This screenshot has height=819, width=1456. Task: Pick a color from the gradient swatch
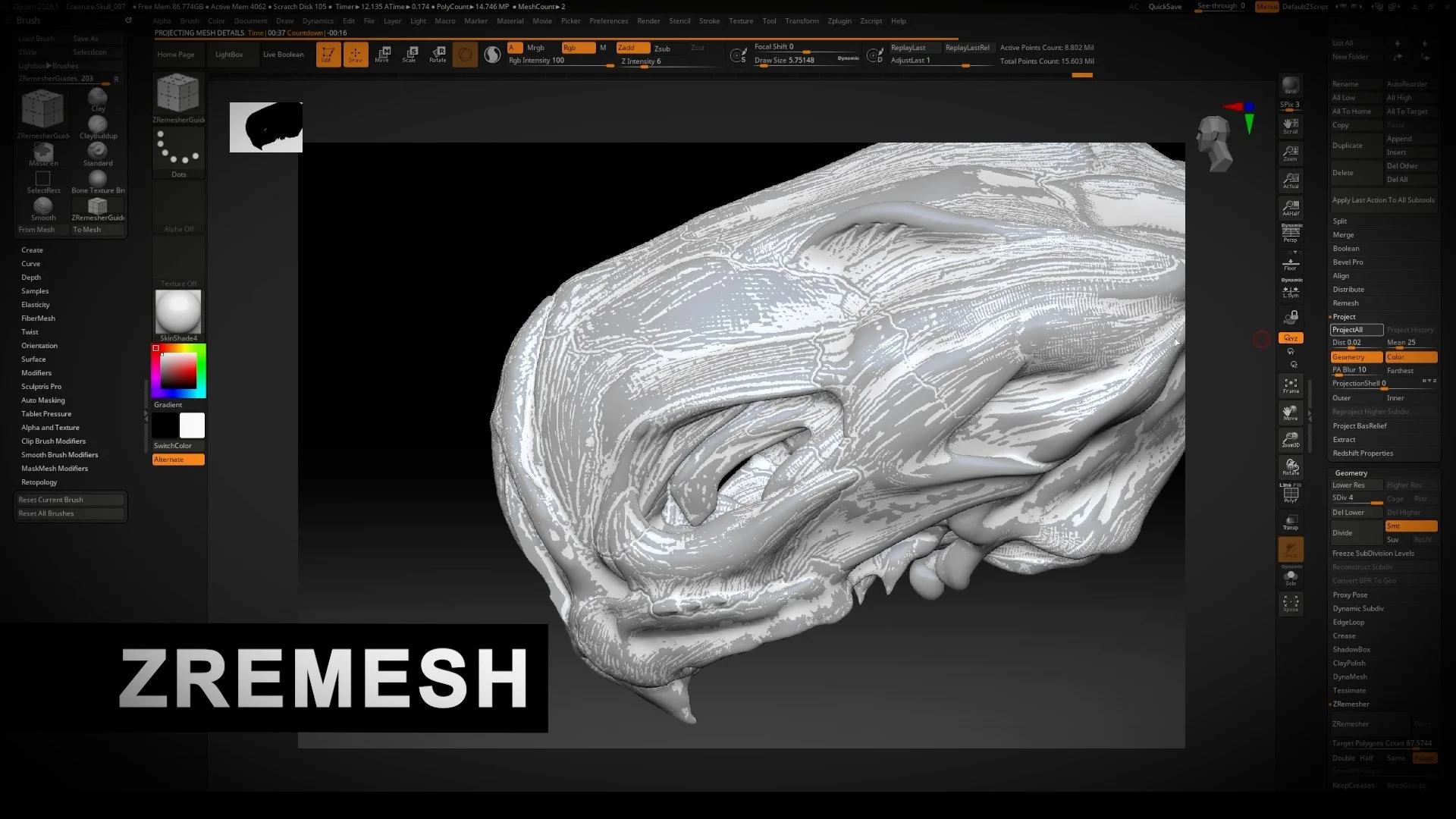(178, 370)
